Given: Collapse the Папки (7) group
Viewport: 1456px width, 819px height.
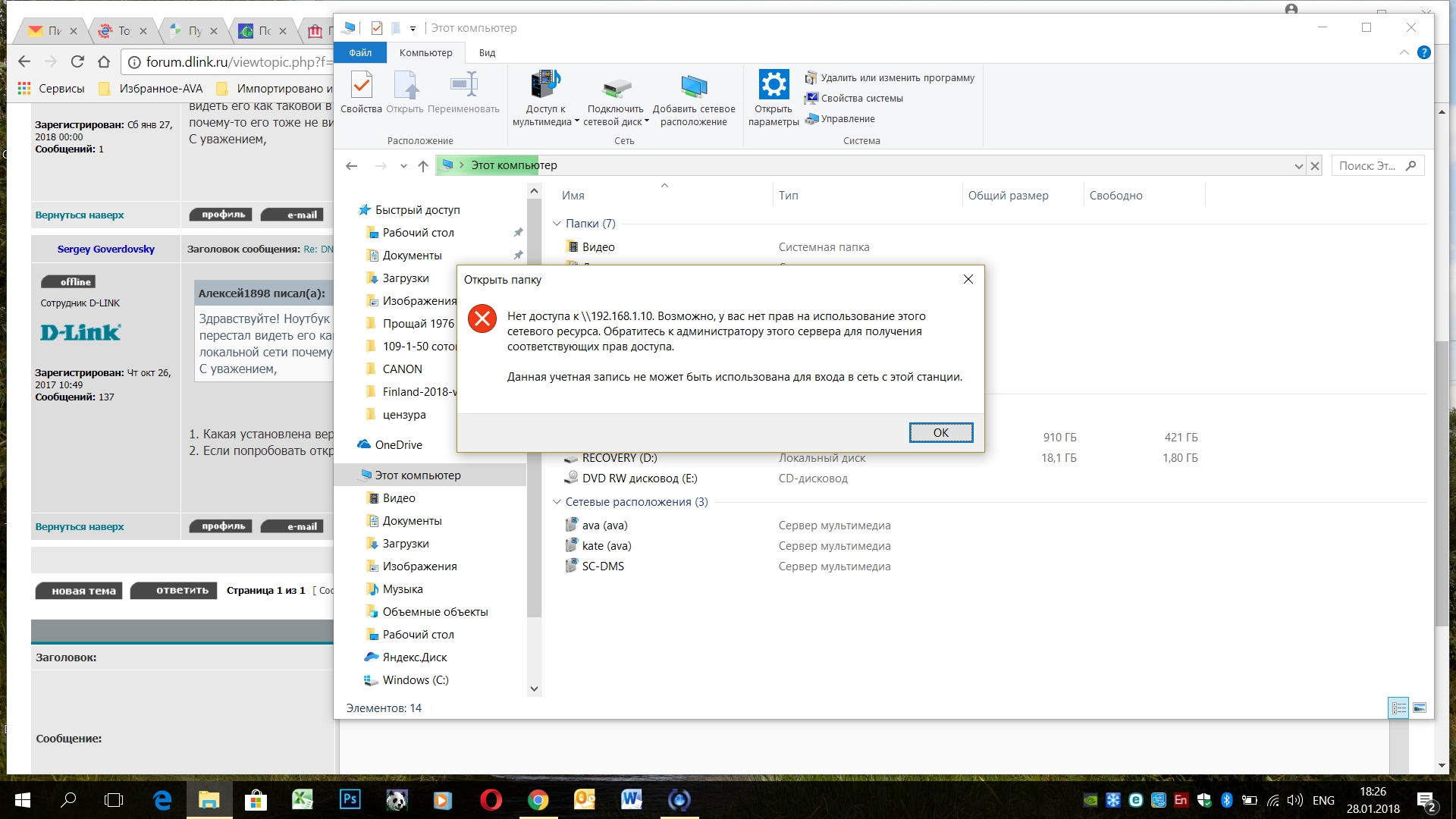Looking at the screenshot, I should (x=557, y=224).
